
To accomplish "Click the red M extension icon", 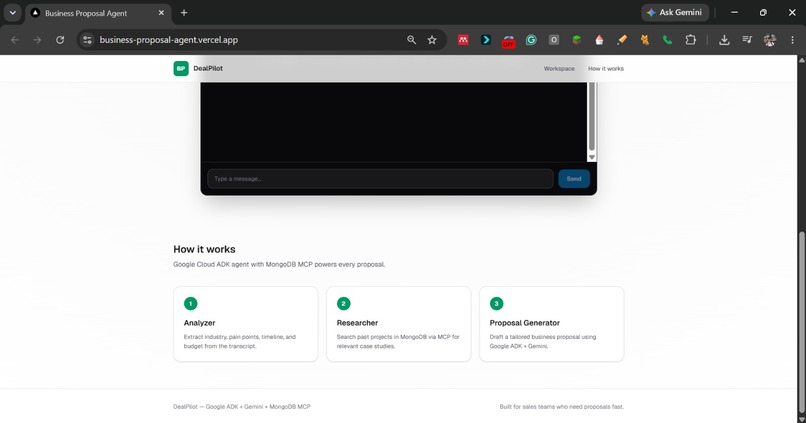I will 463,40.
